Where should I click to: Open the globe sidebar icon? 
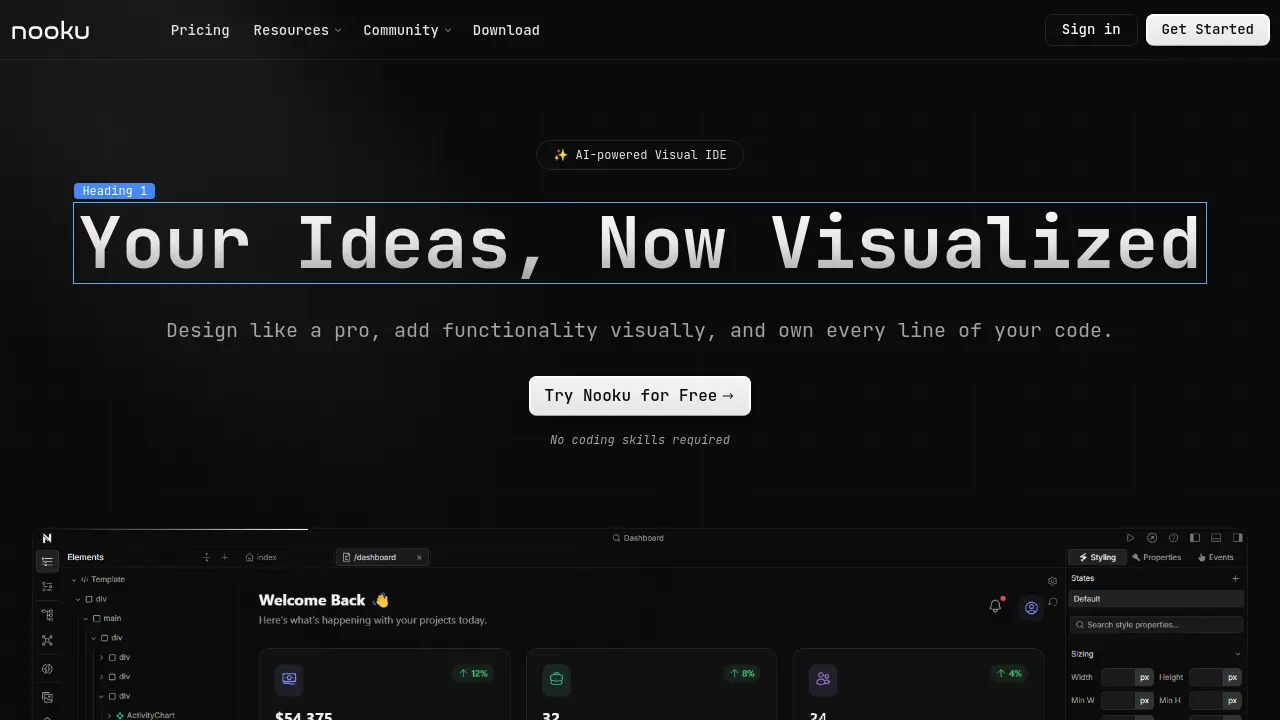[47, 669]
